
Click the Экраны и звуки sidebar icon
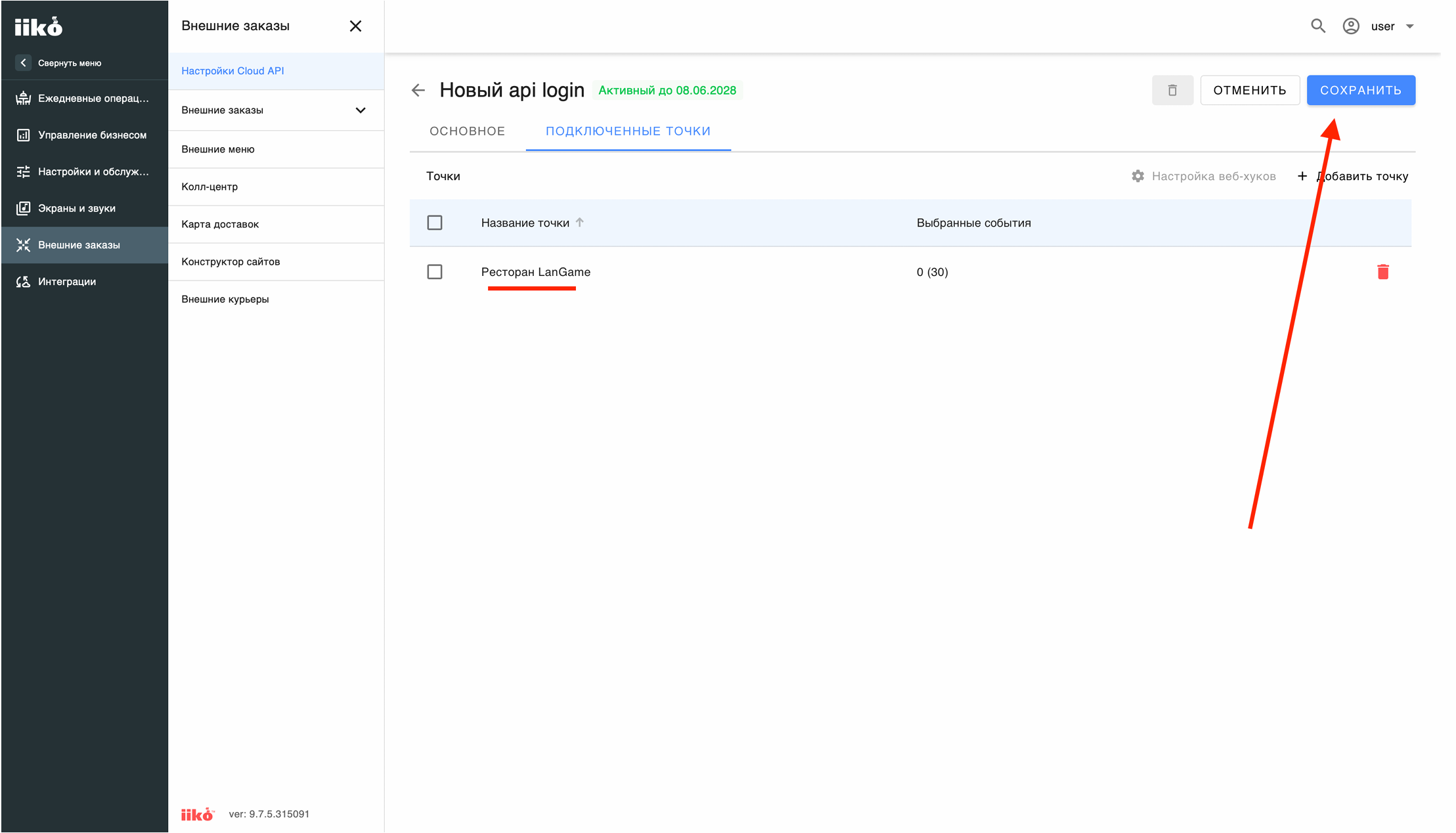tap(23, 208)
